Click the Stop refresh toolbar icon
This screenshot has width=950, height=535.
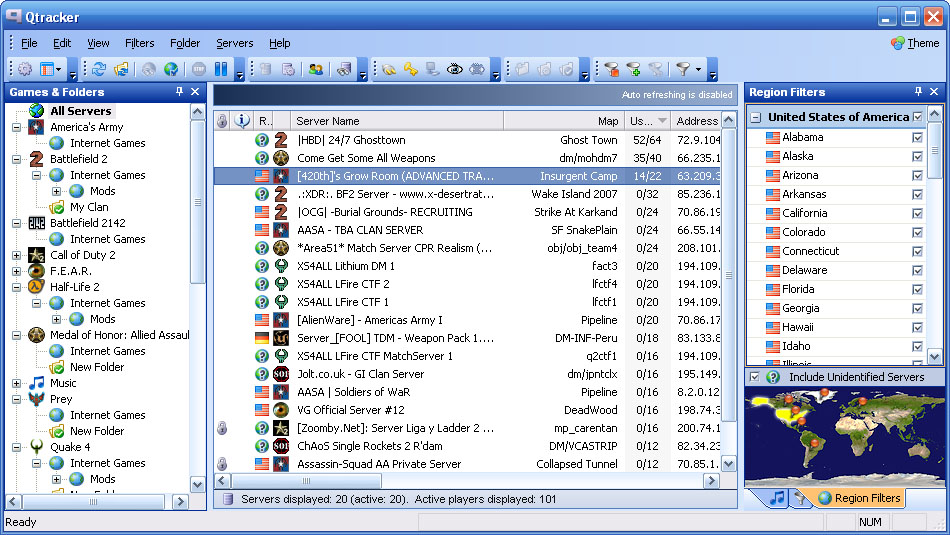(x=199, y=69)
